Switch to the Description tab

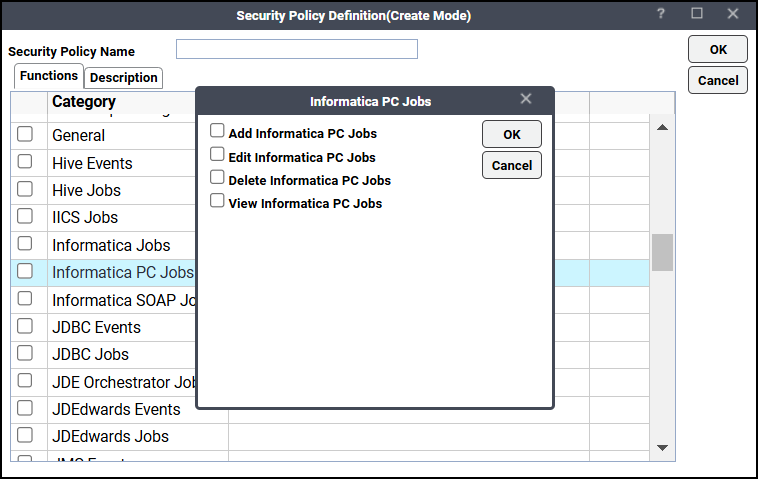[124, 78]
